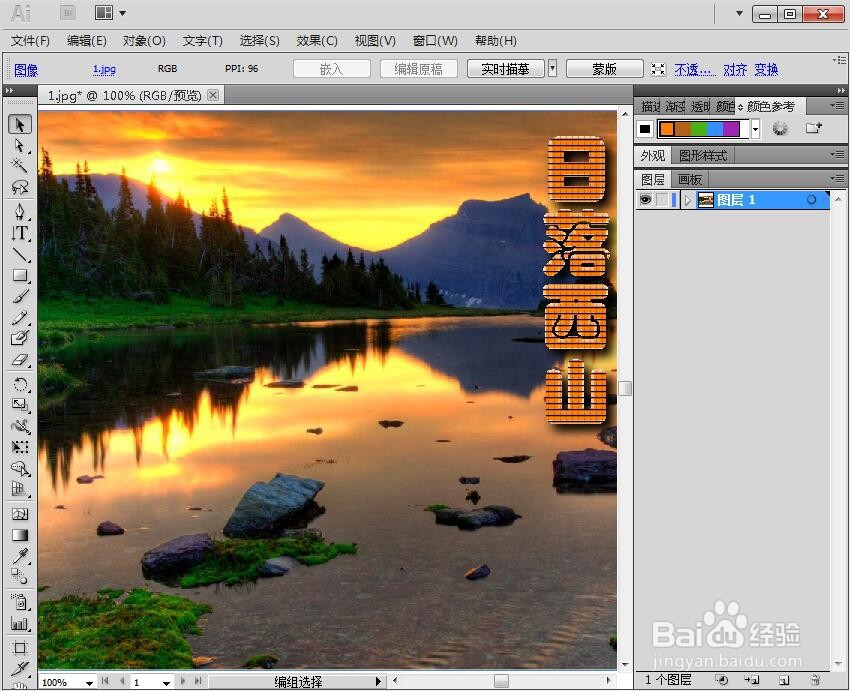
Task: Select the Eraser tool
Action: click(20, 359)
